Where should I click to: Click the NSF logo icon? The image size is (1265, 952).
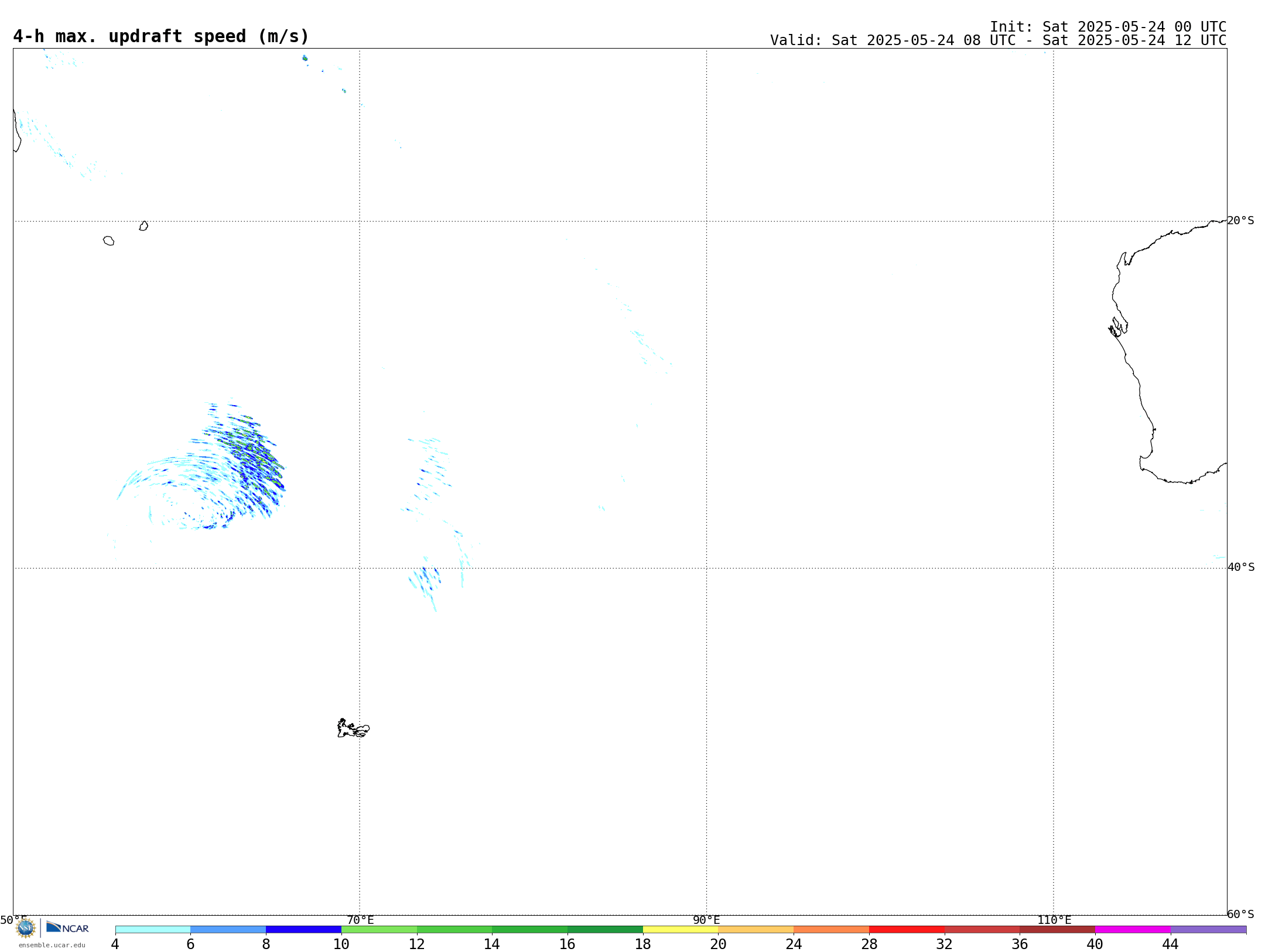26,927
